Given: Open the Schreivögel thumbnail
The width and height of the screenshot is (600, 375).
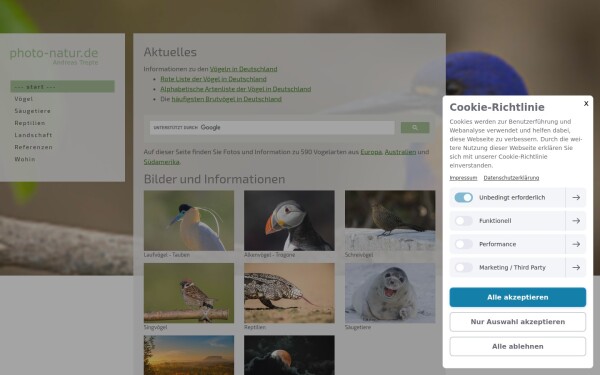Looking at the screenshot, I should (x=390, y=221).
